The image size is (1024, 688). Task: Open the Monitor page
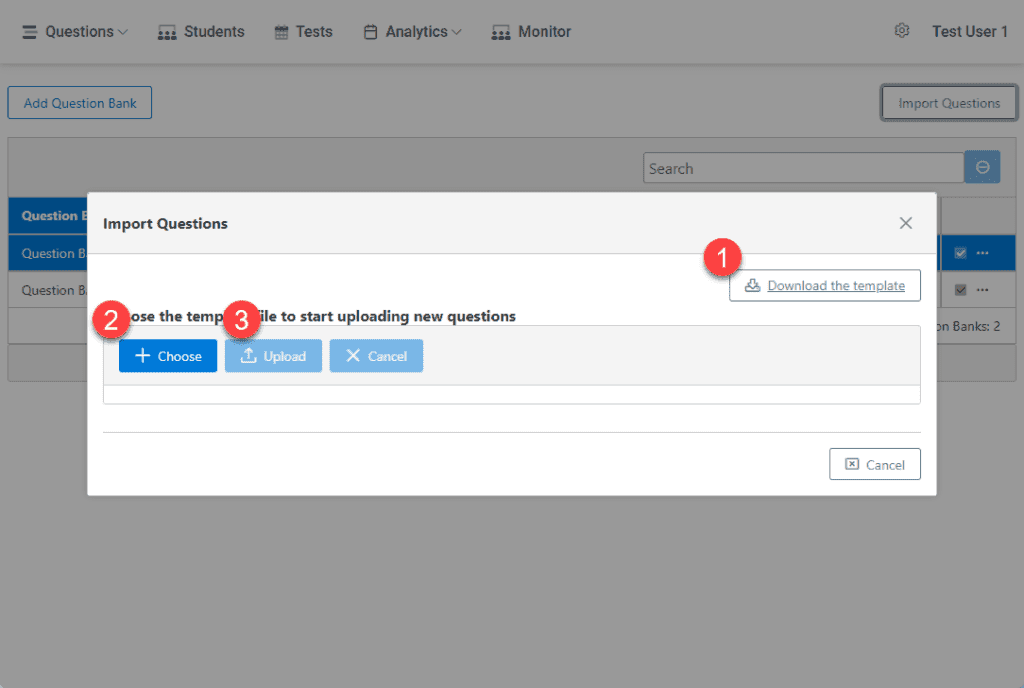pos(531,31)
